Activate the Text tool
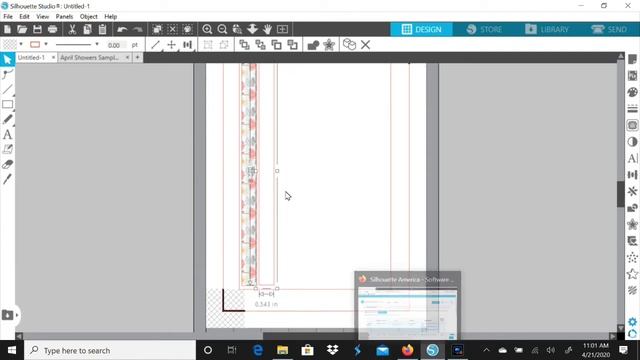Screen dimensions: 640x360 [x=7, y=134]
